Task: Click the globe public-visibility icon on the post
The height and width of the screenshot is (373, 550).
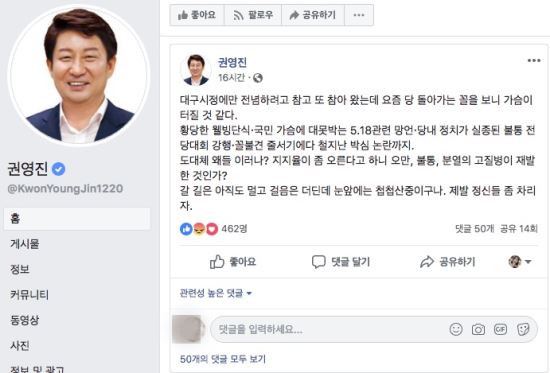Action: point(258,78)
